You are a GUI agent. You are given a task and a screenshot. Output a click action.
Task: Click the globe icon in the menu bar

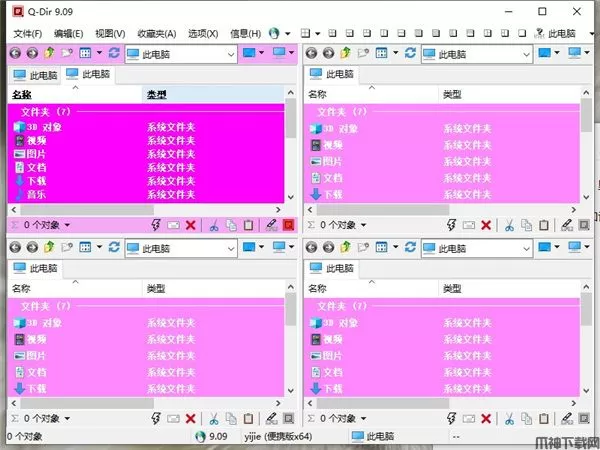coord(274,33)
